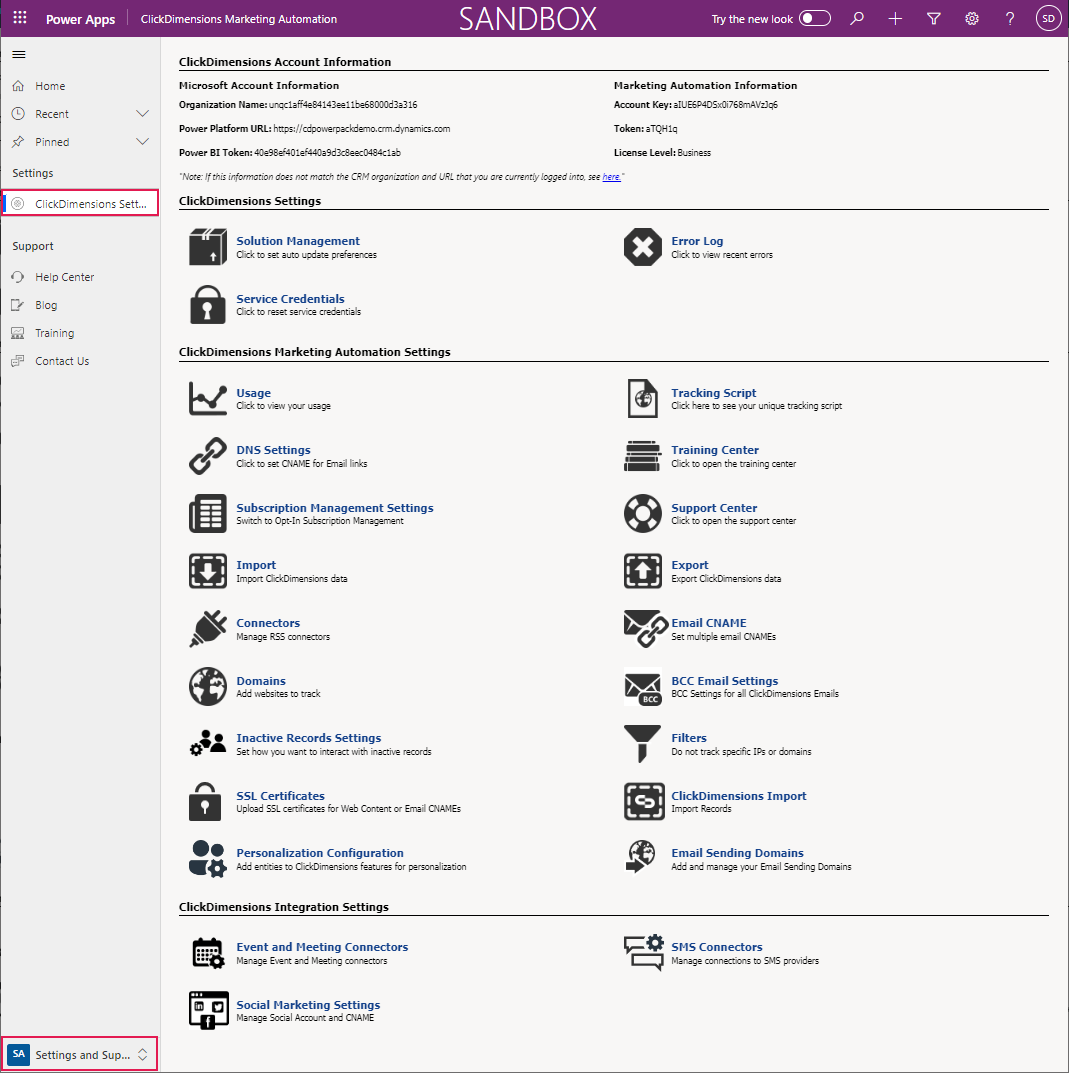
Task: Click the Export upload arrow icon
Action: click(643, 571)
